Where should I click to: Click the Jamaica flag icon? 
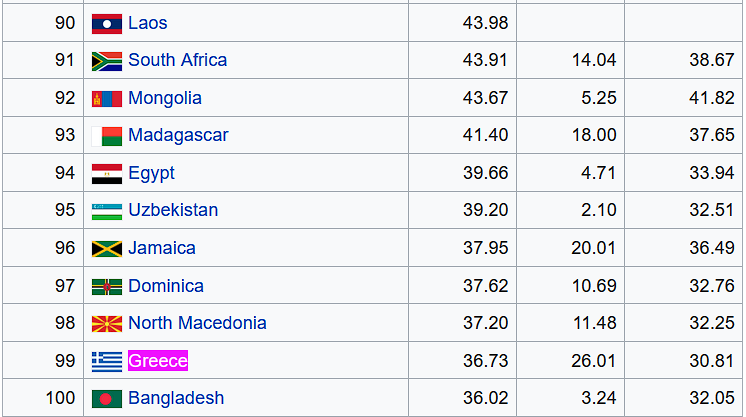click(106, 248)
